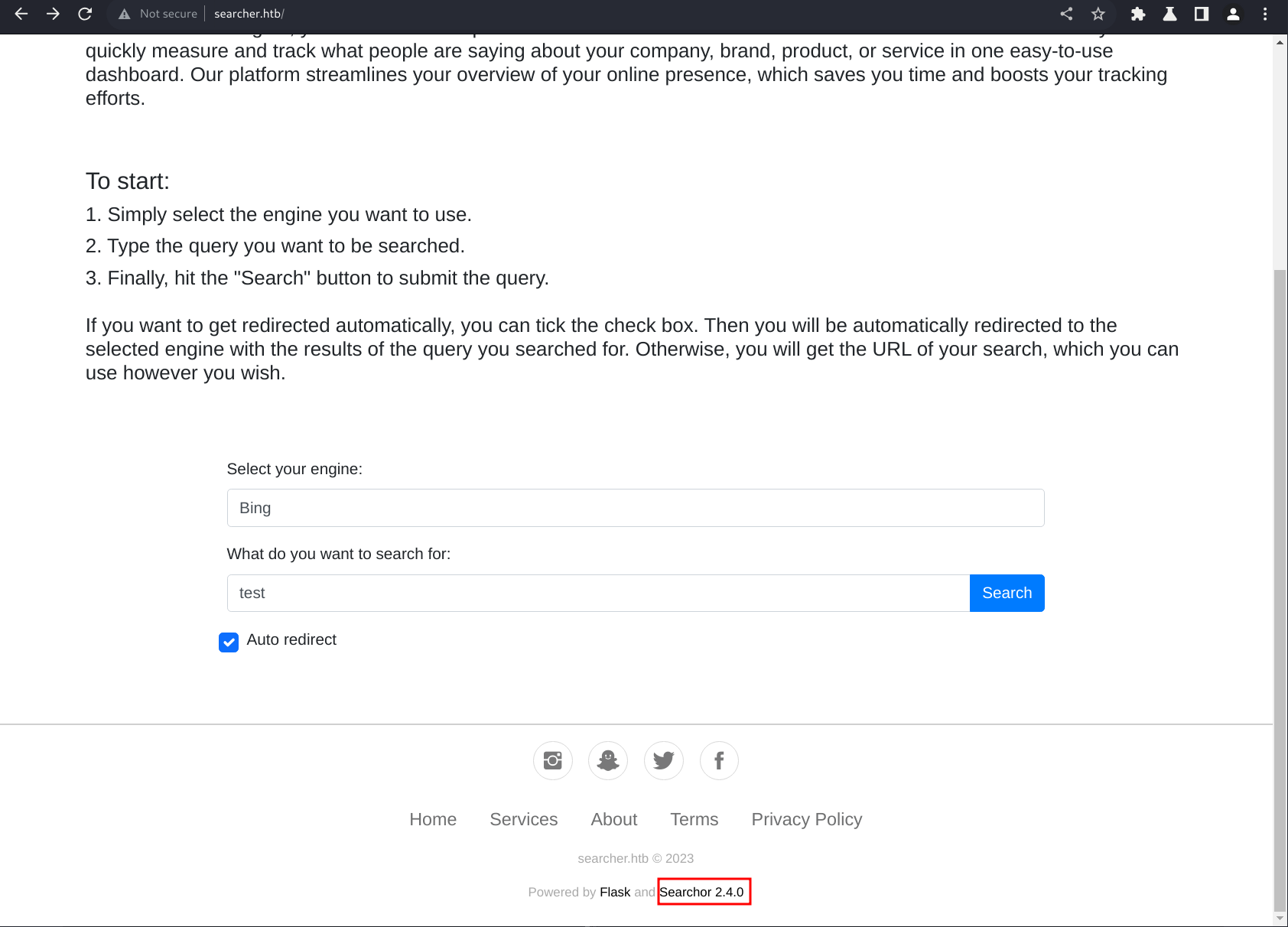Screen dimensions: 1288x927
Task: Open the user profile menu
Action: 1233,14
